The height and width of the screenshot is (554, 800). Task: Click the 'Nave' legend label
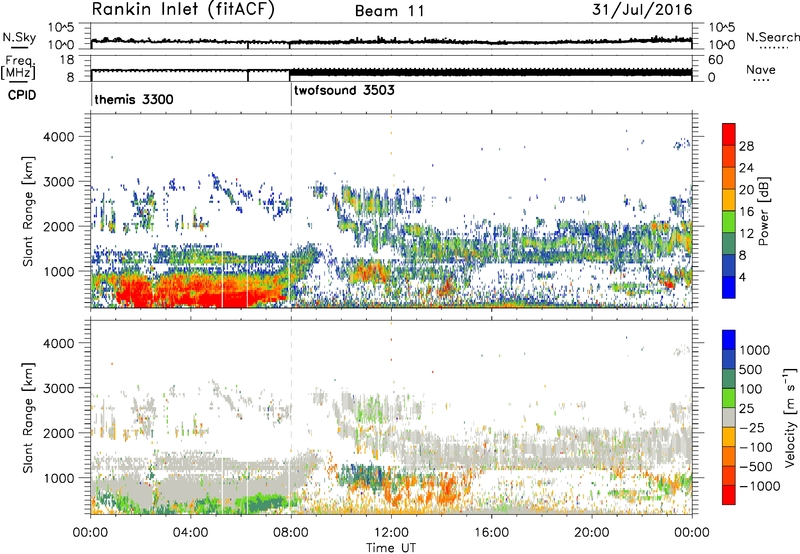click(761, 70)
